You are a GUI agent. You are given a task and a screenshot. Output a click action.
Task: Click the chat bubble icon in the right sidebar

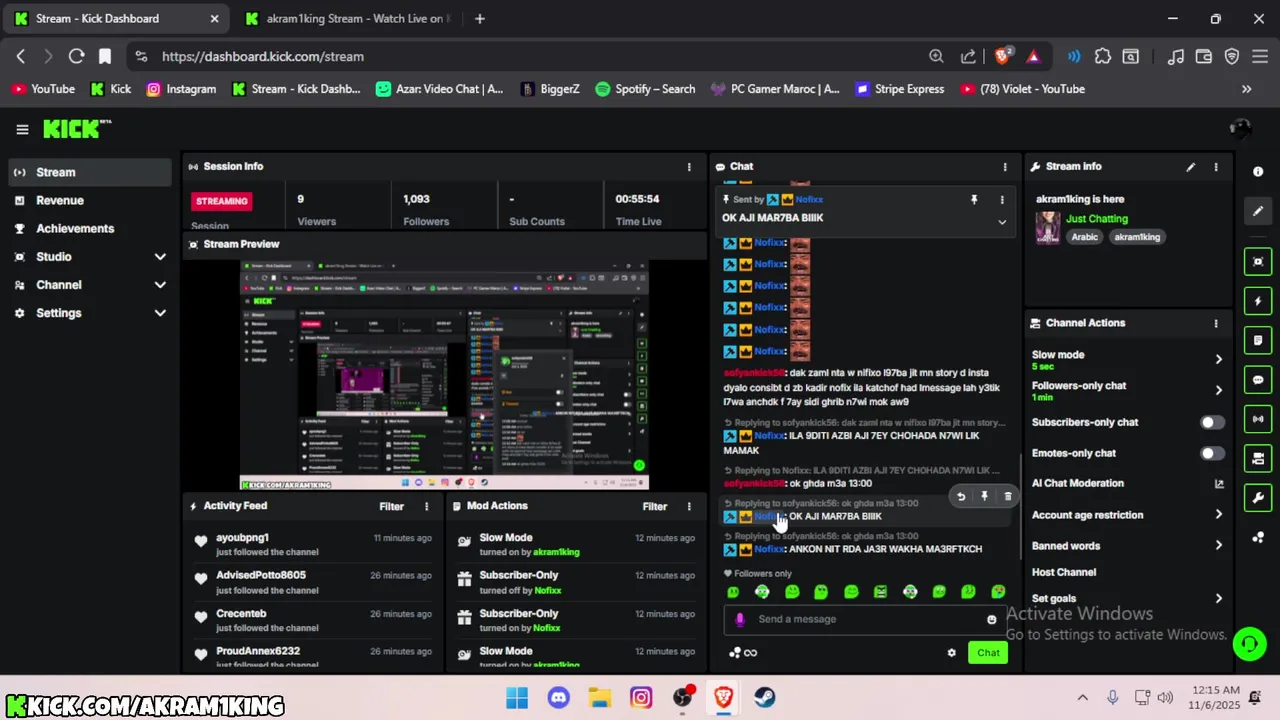coord(1258,380)
